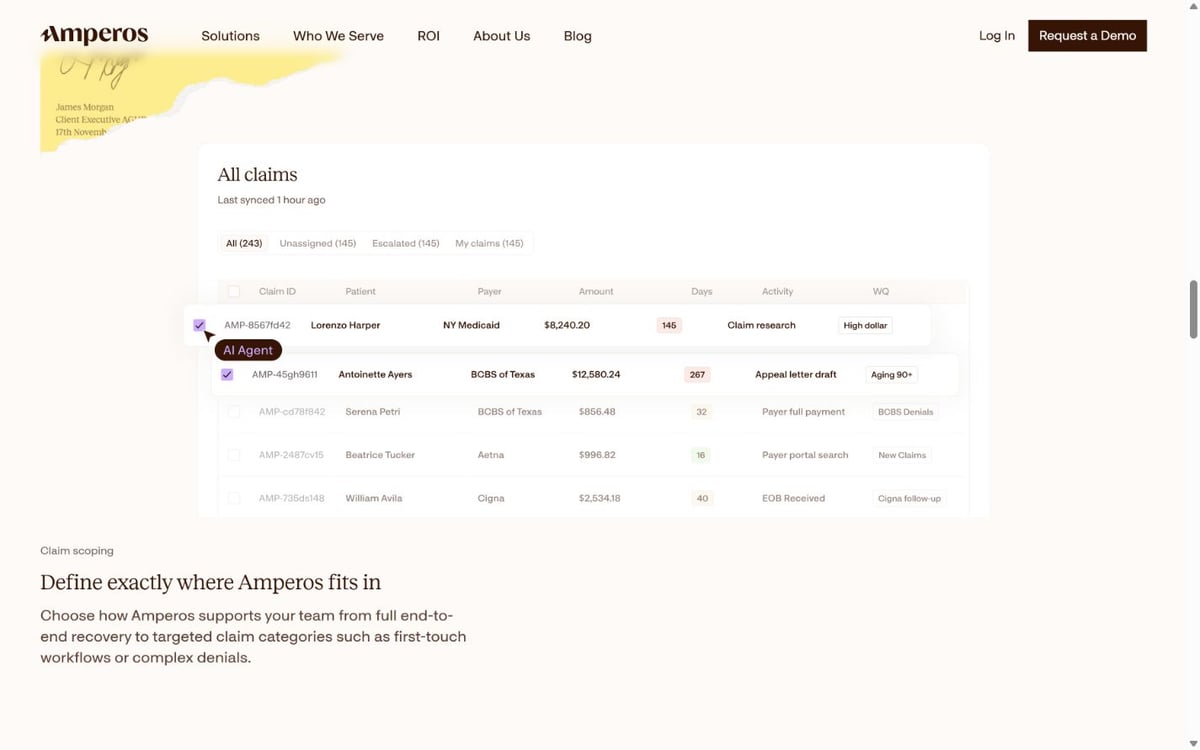Click the Amperos logo

(x=94, y=35)
